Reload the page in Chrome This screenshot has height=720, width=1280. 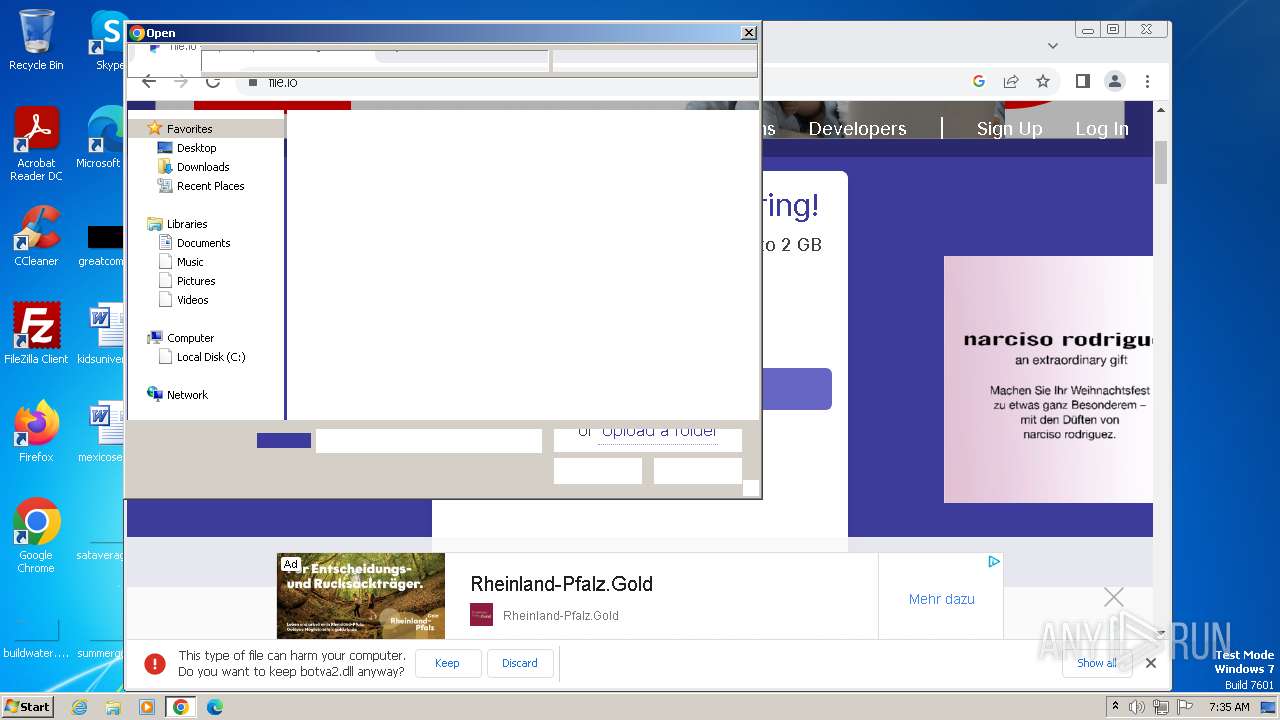[x=212, y=82]
